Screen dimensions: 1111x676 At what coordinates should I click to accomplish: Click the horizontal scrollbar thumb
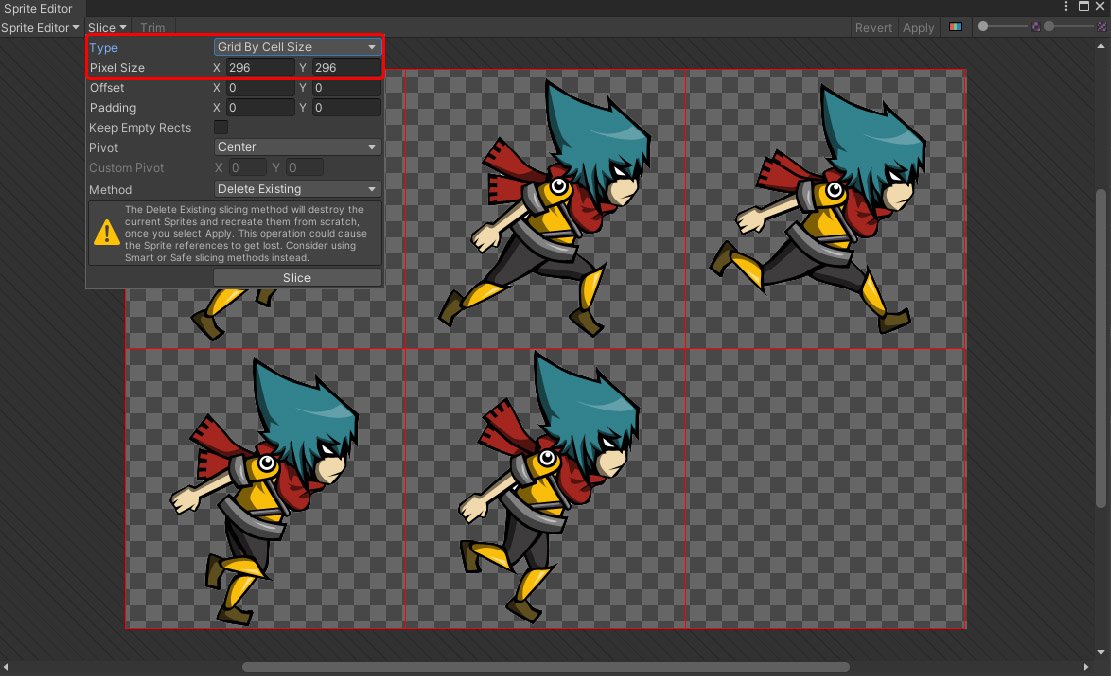click(546, 667)
